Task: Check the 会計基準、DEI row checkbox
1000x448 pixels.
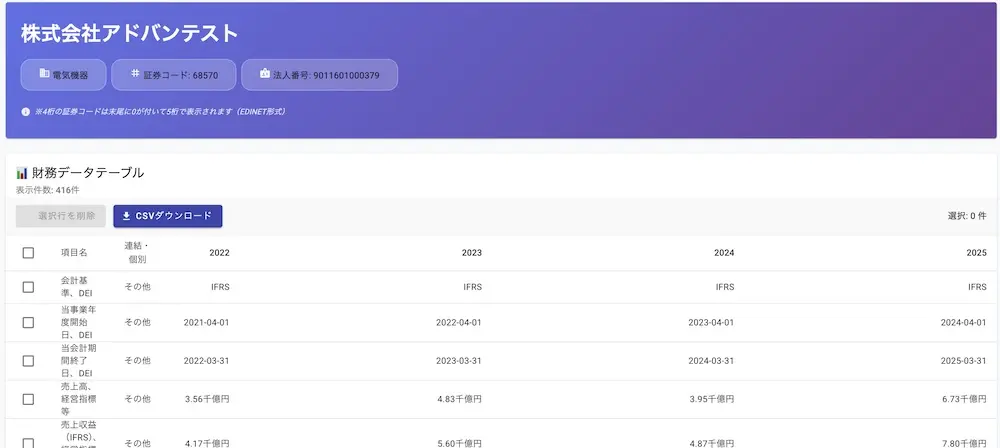Action: pyautogui.click(x=28, y=287)
